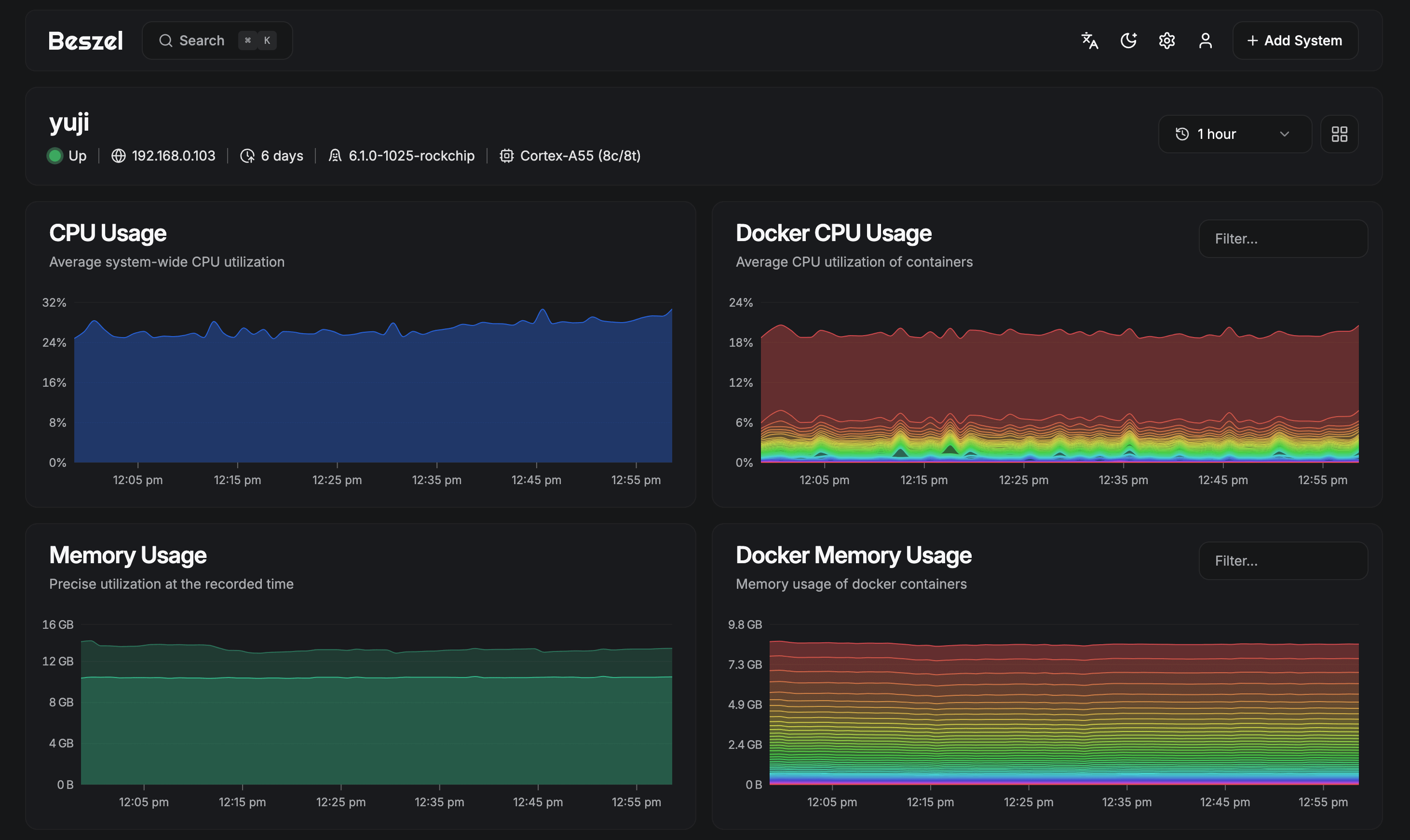Open settings gear icon

tap(1166, 41)
